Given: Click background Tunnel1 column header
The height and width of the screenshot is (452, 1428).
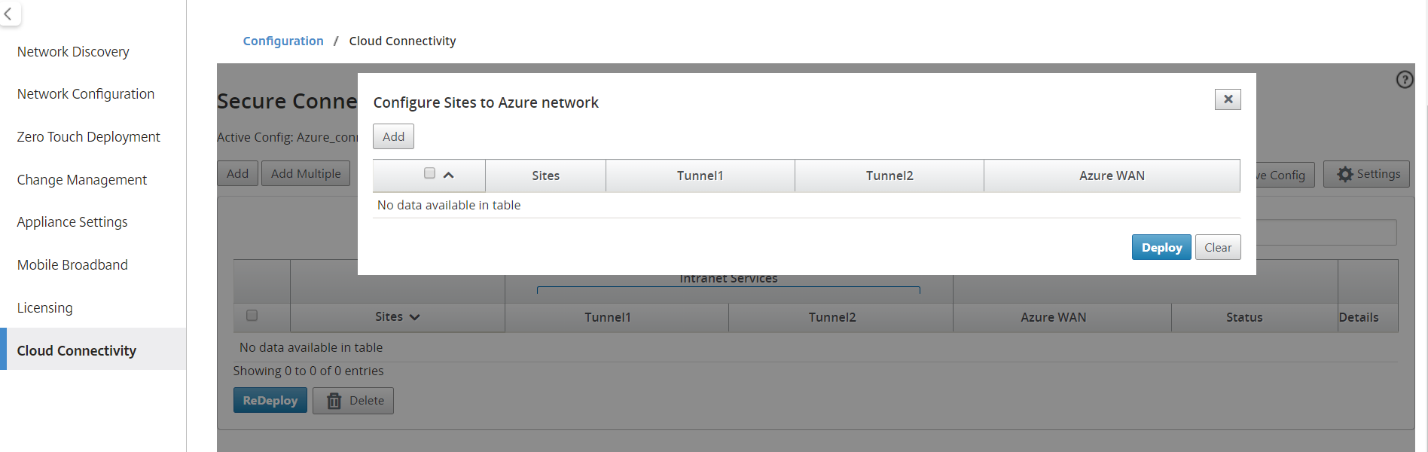Looking at the screenshot, I should pos(617,317).
